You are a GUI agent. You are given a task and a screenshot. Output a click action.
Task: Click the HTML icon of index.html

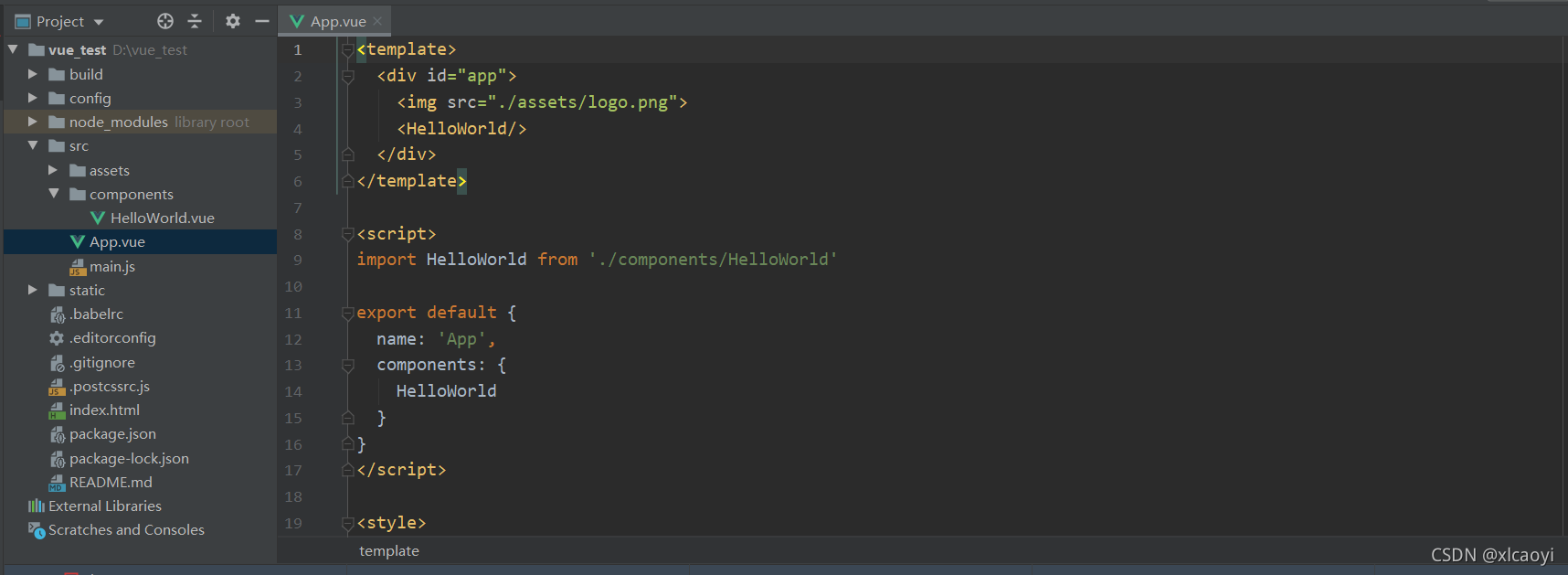point(57,410)
